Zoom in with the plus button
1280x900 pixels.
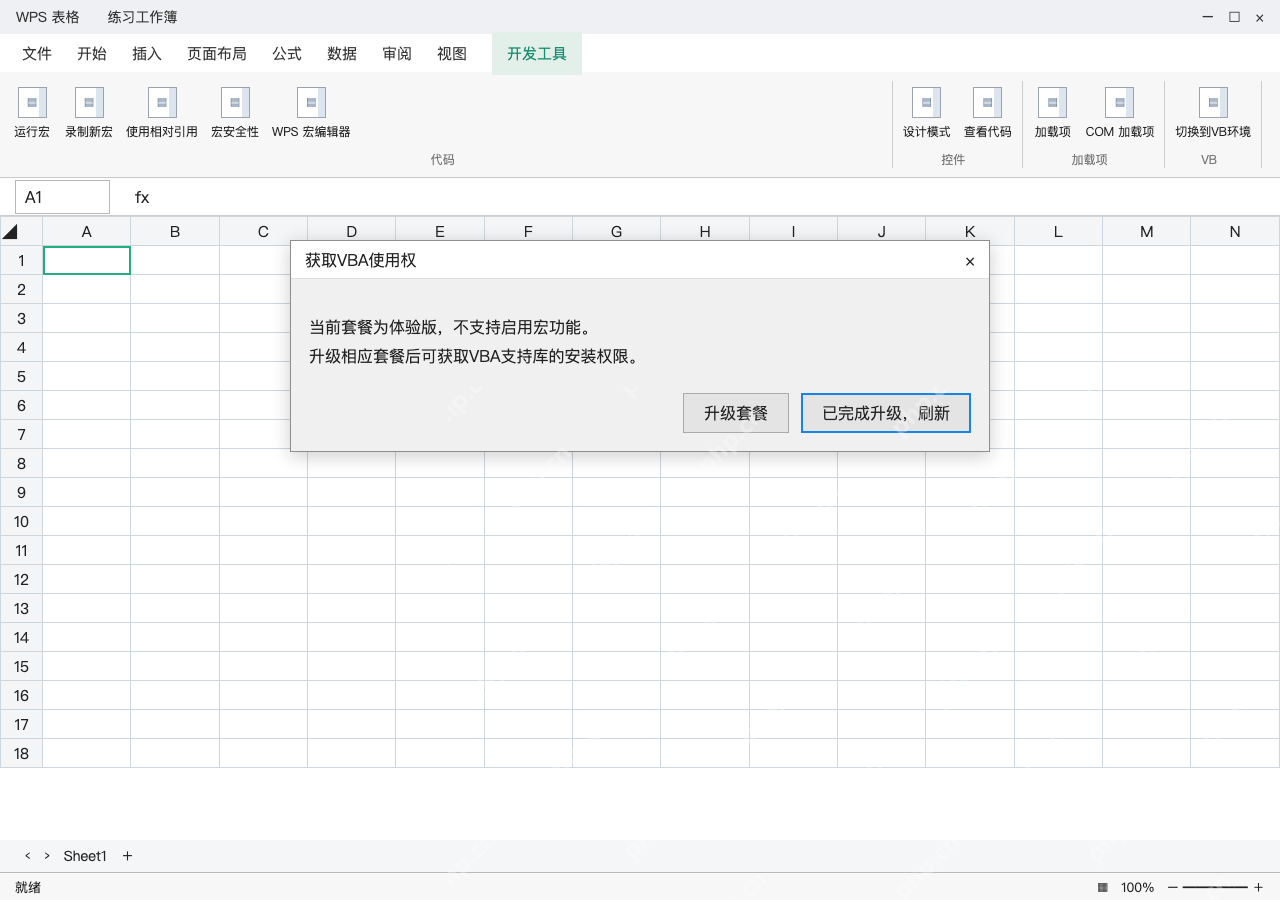[1258, 887]
